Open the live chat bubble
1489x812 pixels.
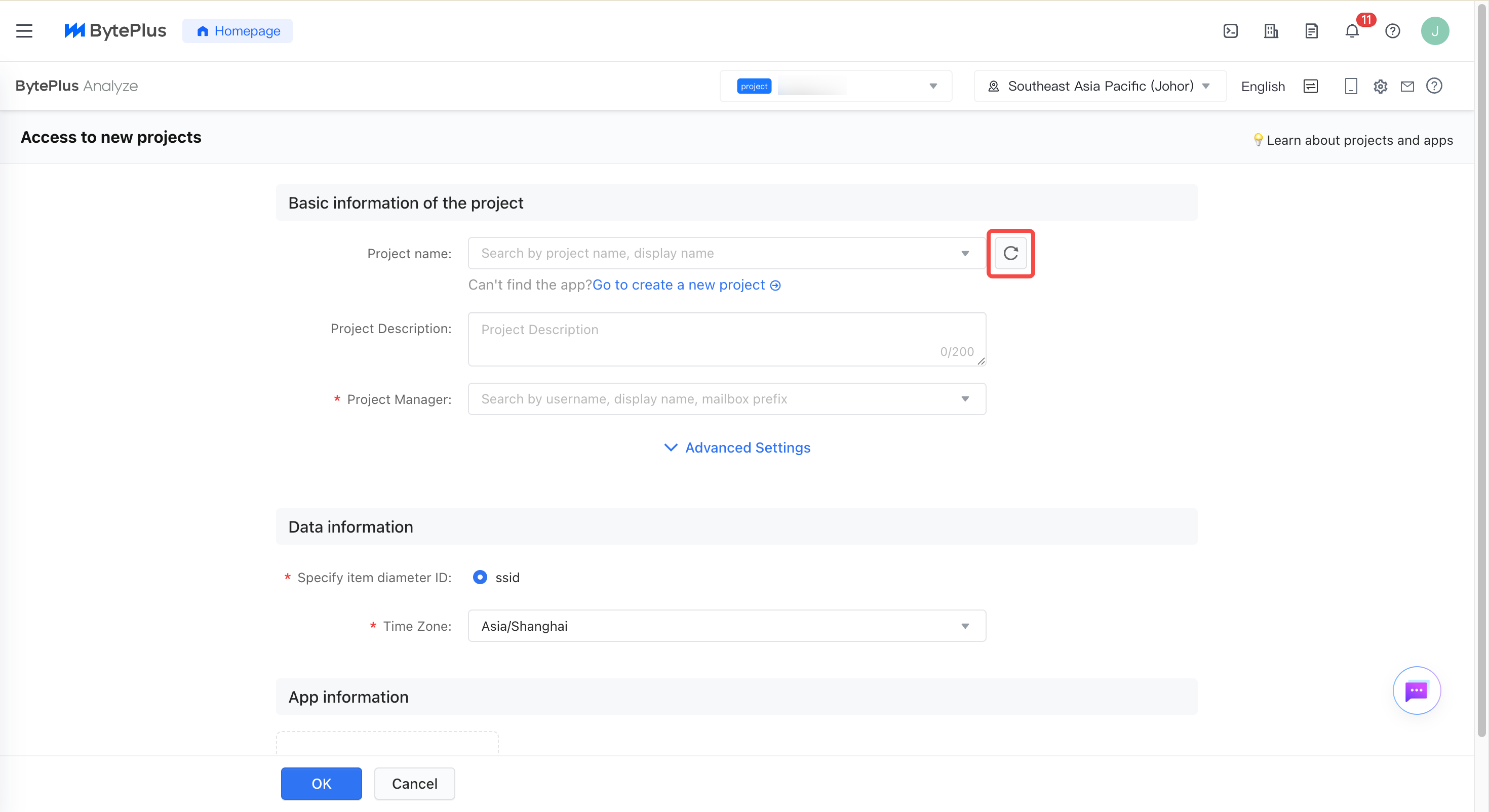point(1416,691)
